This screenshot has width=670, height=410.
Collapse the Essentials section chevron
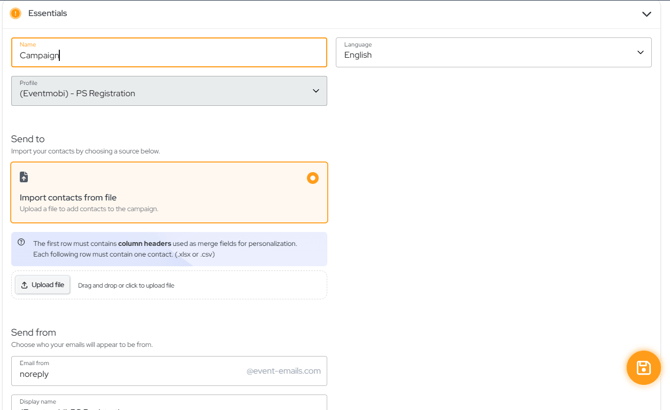pyautogui.click(x=646, y=14)
